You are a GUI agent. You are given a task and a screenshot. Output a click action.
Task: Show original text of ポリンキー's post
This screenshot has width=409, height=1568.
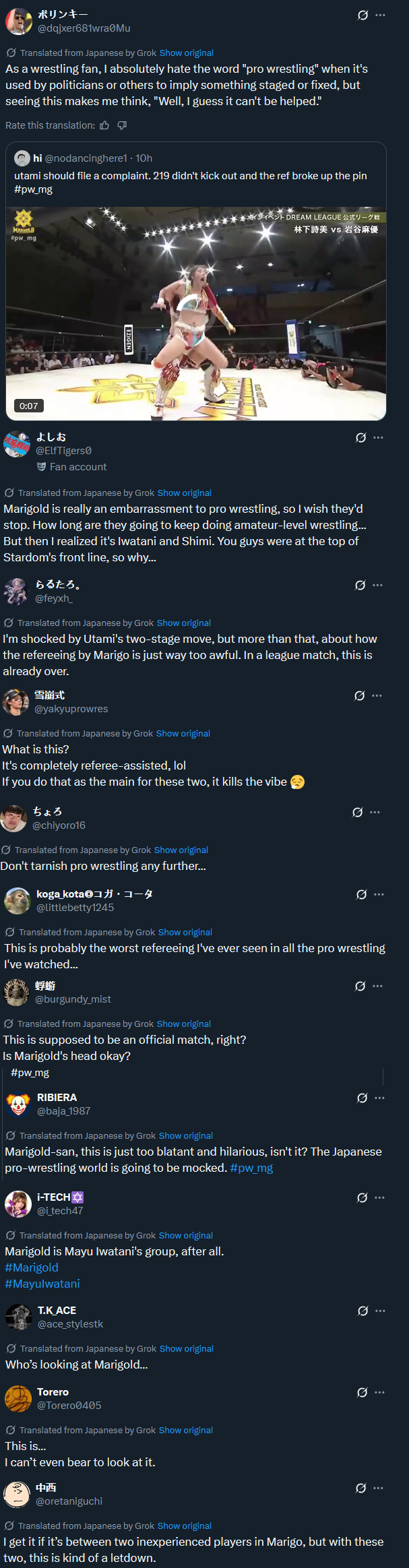[186, 53]
